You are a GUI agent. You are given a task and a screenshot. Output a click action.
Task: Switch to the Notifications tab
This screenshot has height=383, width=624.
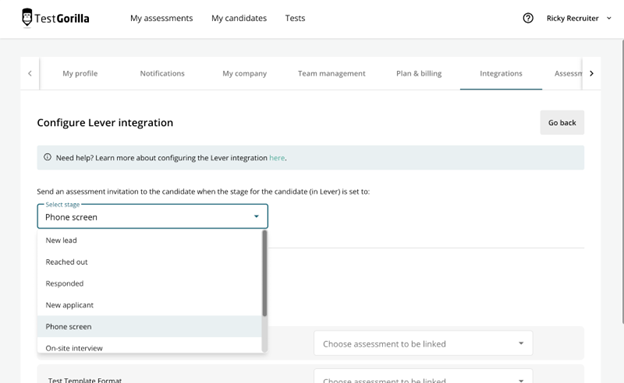[162, 73]
